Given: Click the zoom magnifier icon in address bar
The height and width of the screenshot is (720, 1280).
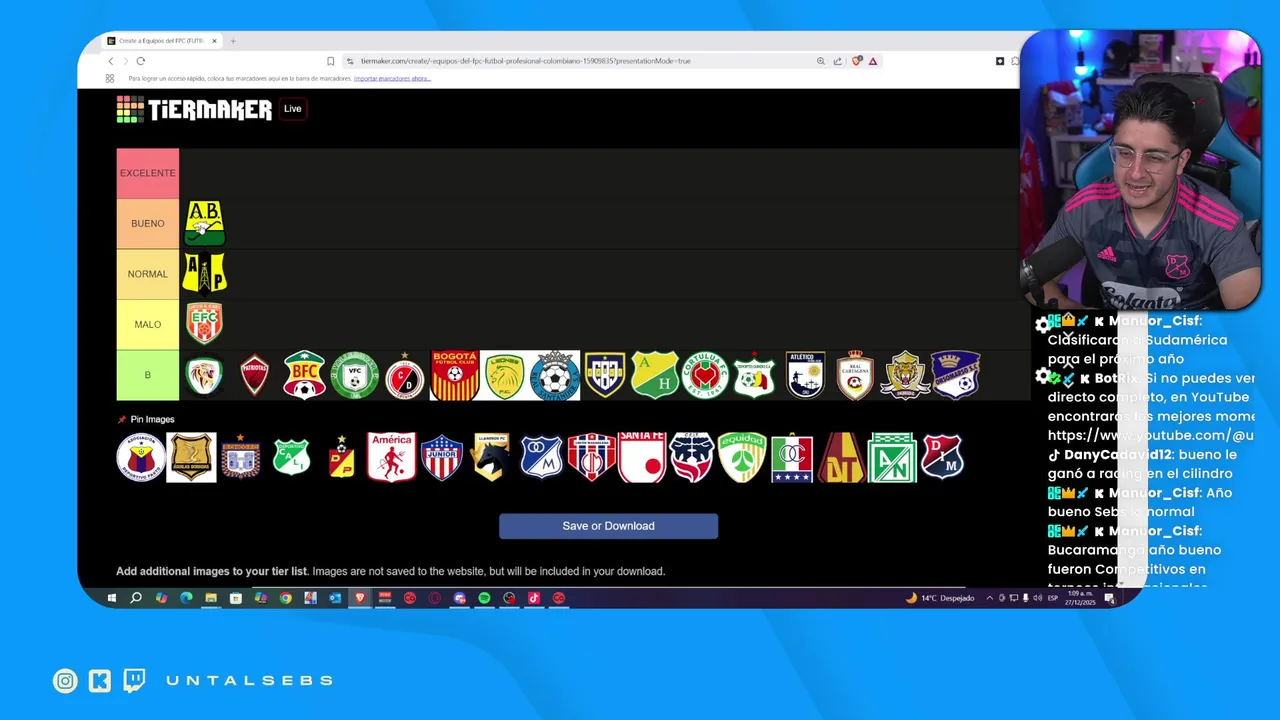Looking at the screenshot, I should coord(821,61).
